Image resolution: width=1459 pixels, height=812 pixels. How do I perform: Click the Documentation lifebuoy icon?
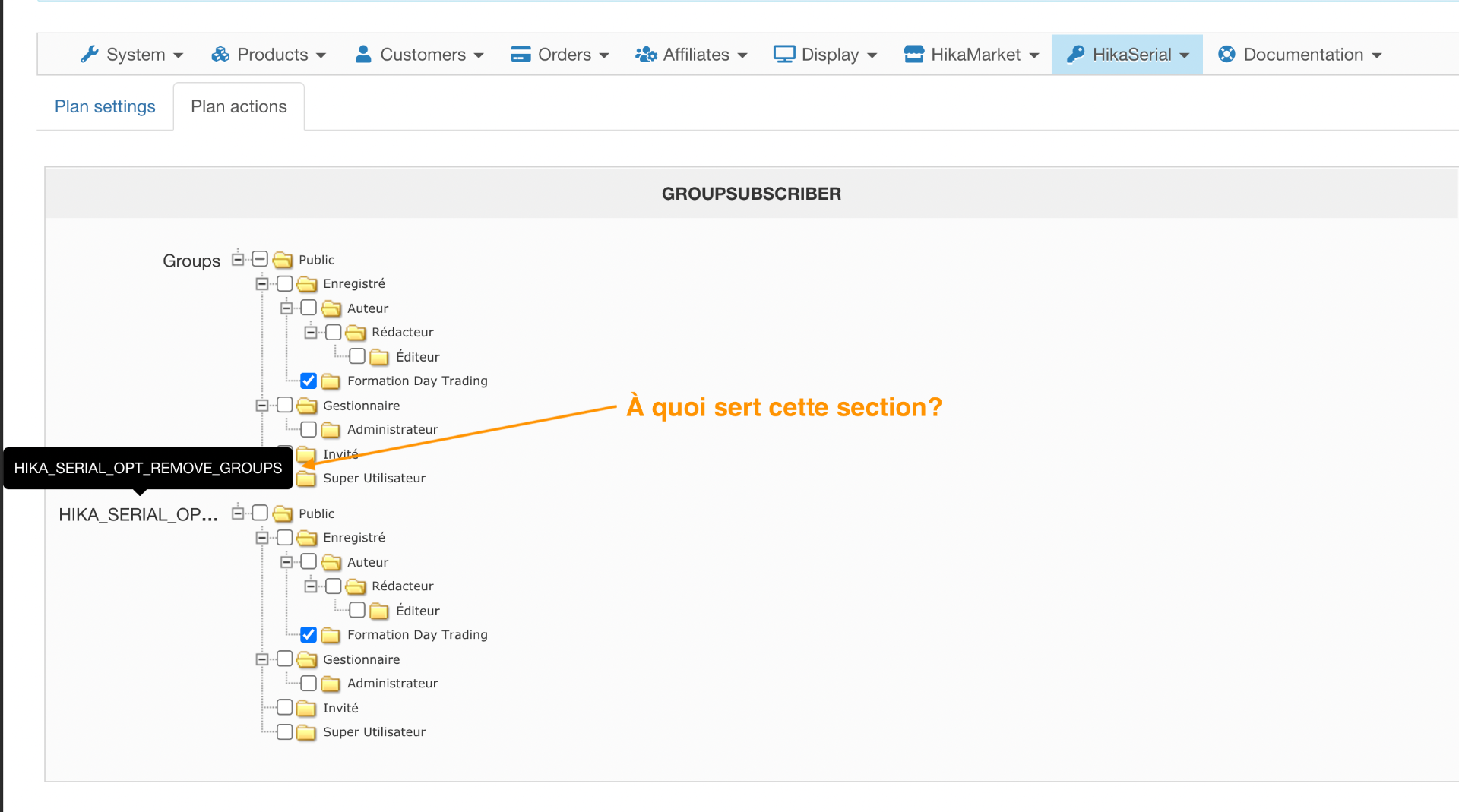[1226, 54]
